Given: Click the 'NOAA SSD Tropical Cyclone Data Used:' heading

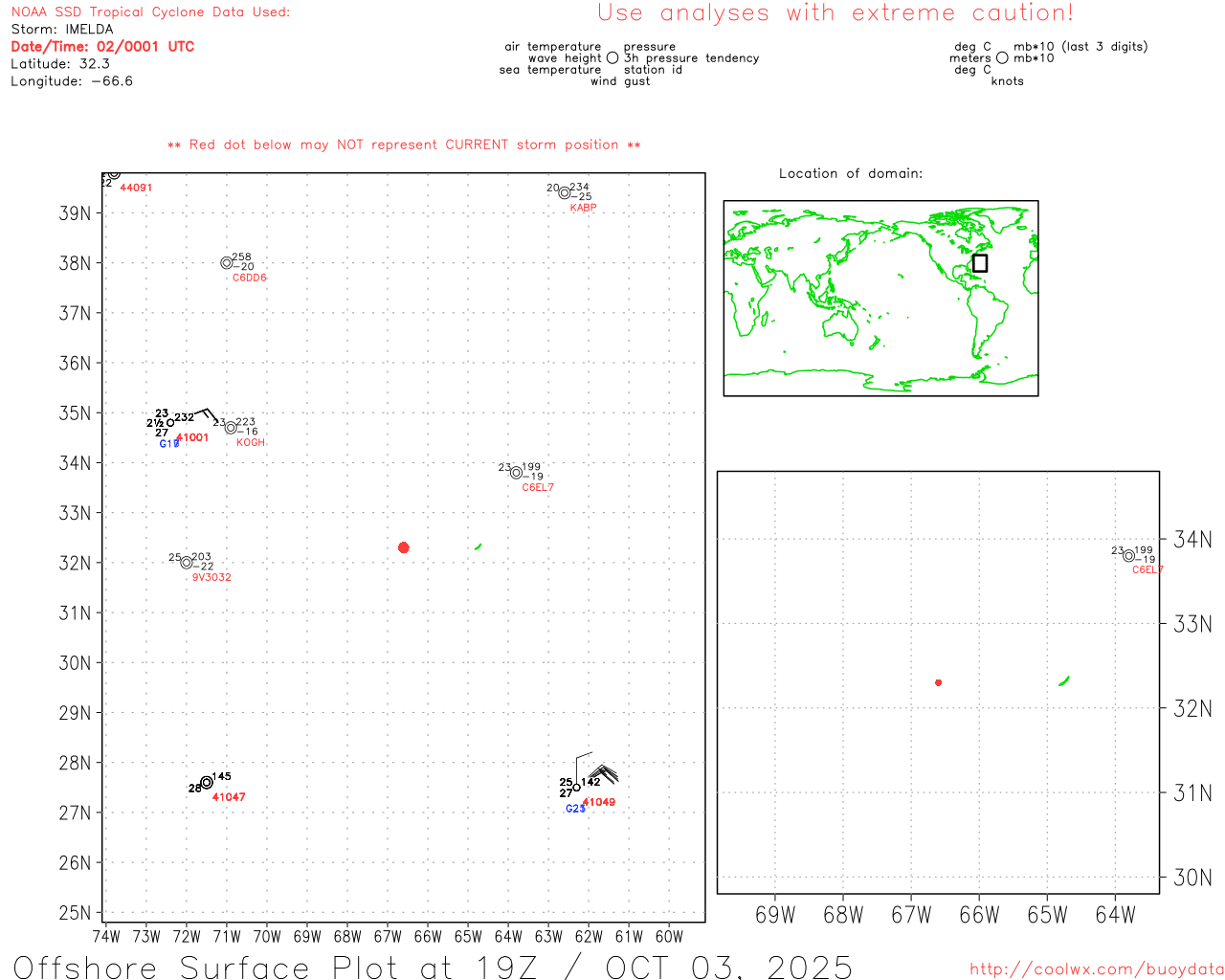Looking at the screenshot, I should tap(150, 12).
